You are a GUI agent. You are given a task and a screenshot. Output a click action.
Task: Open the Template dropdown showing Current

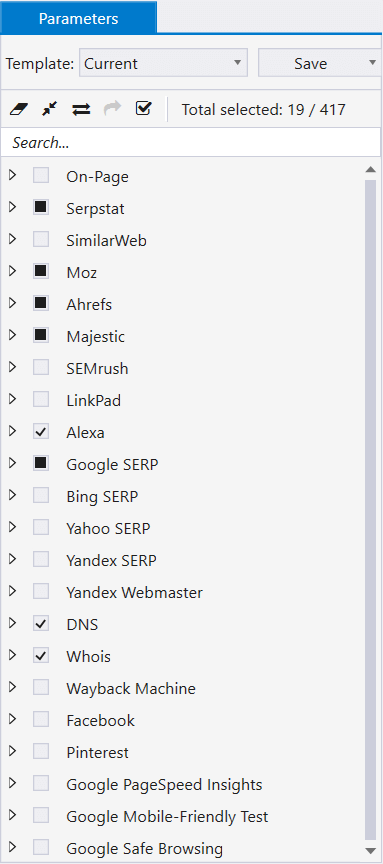click(164, 63)
